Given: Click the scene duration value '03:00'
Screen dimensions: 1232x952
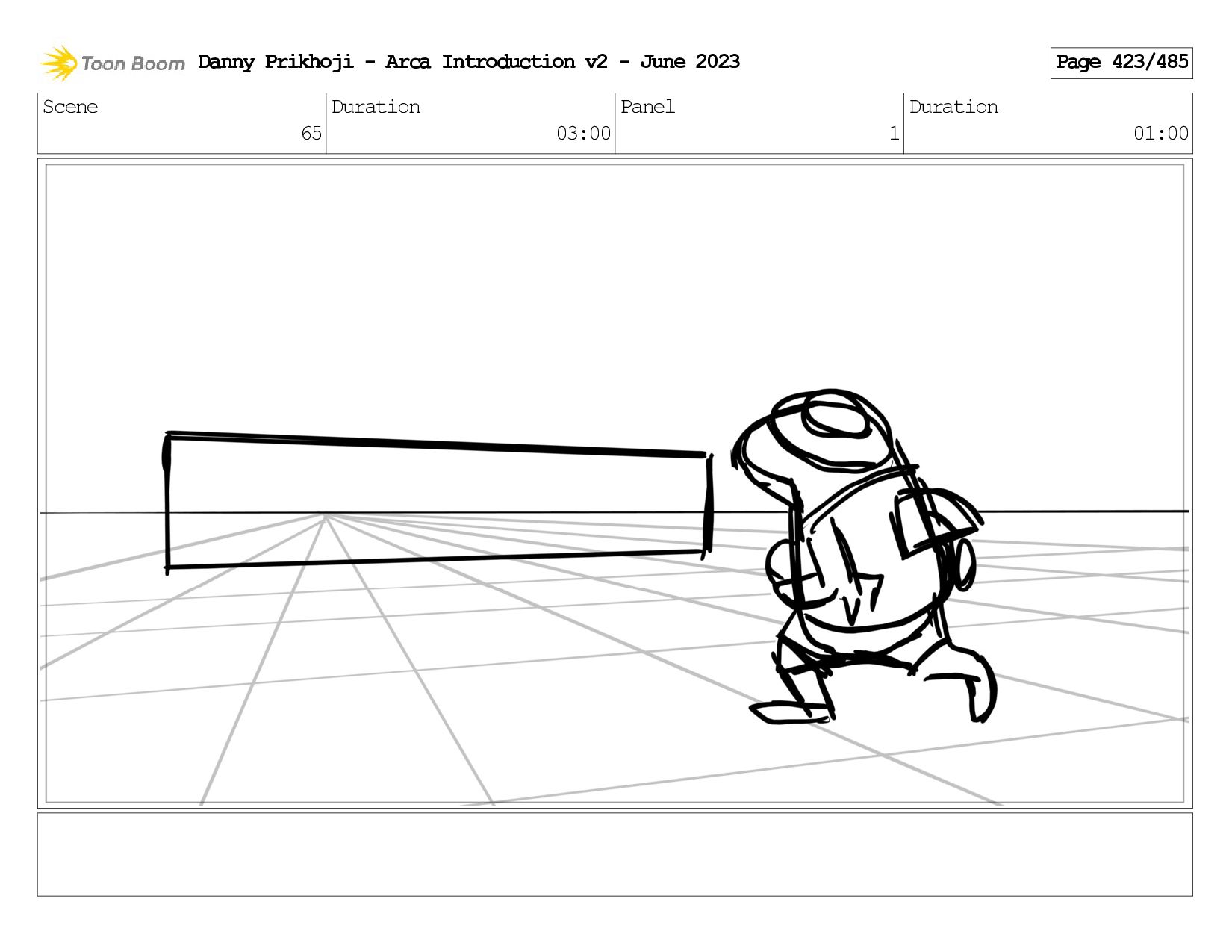Looking at the screenshot, I should click(583, 134).
